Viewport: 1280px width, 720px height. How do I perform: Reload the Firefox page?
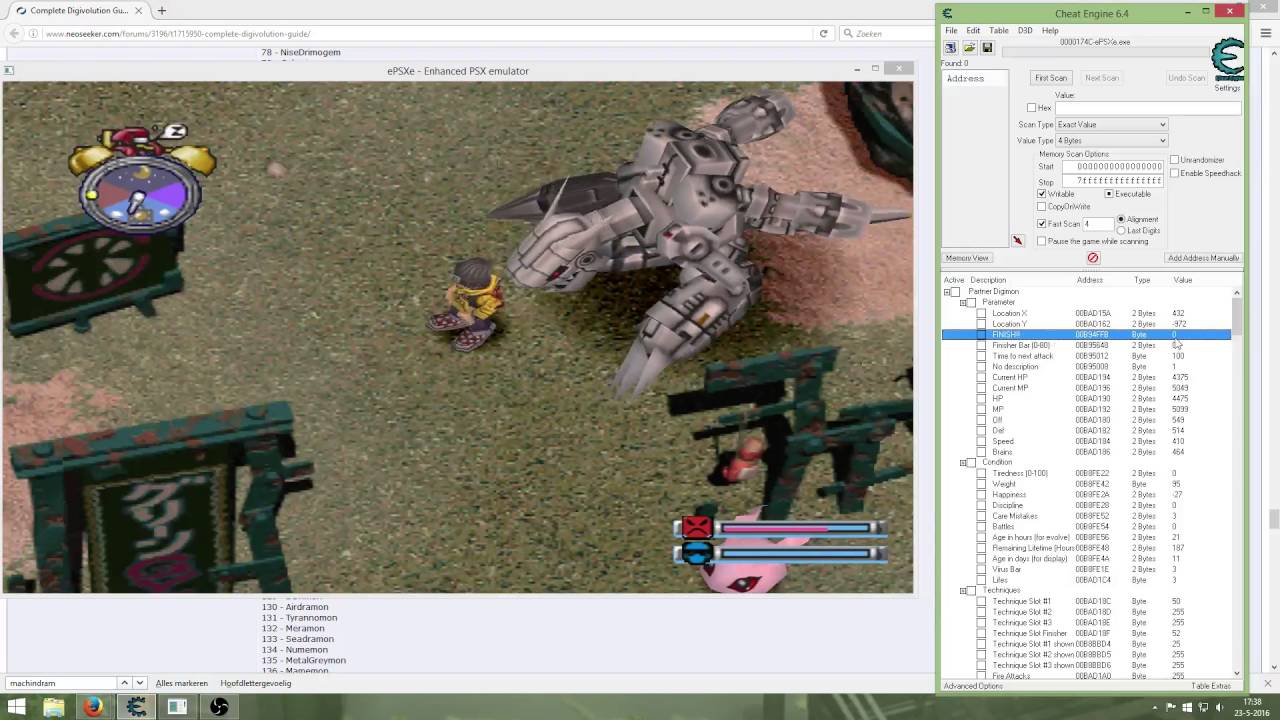pos(823,33)
